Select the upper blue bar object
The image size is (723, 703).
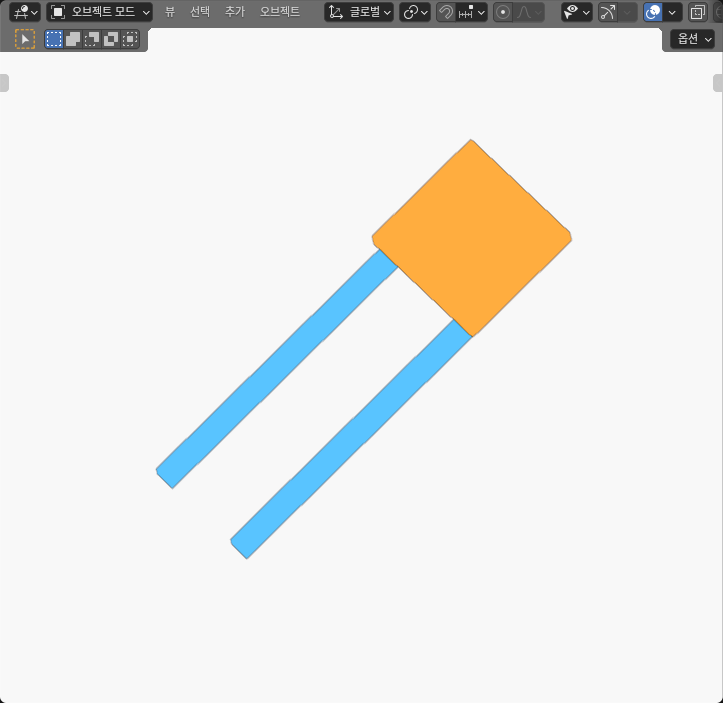click(x=277, y=369)
